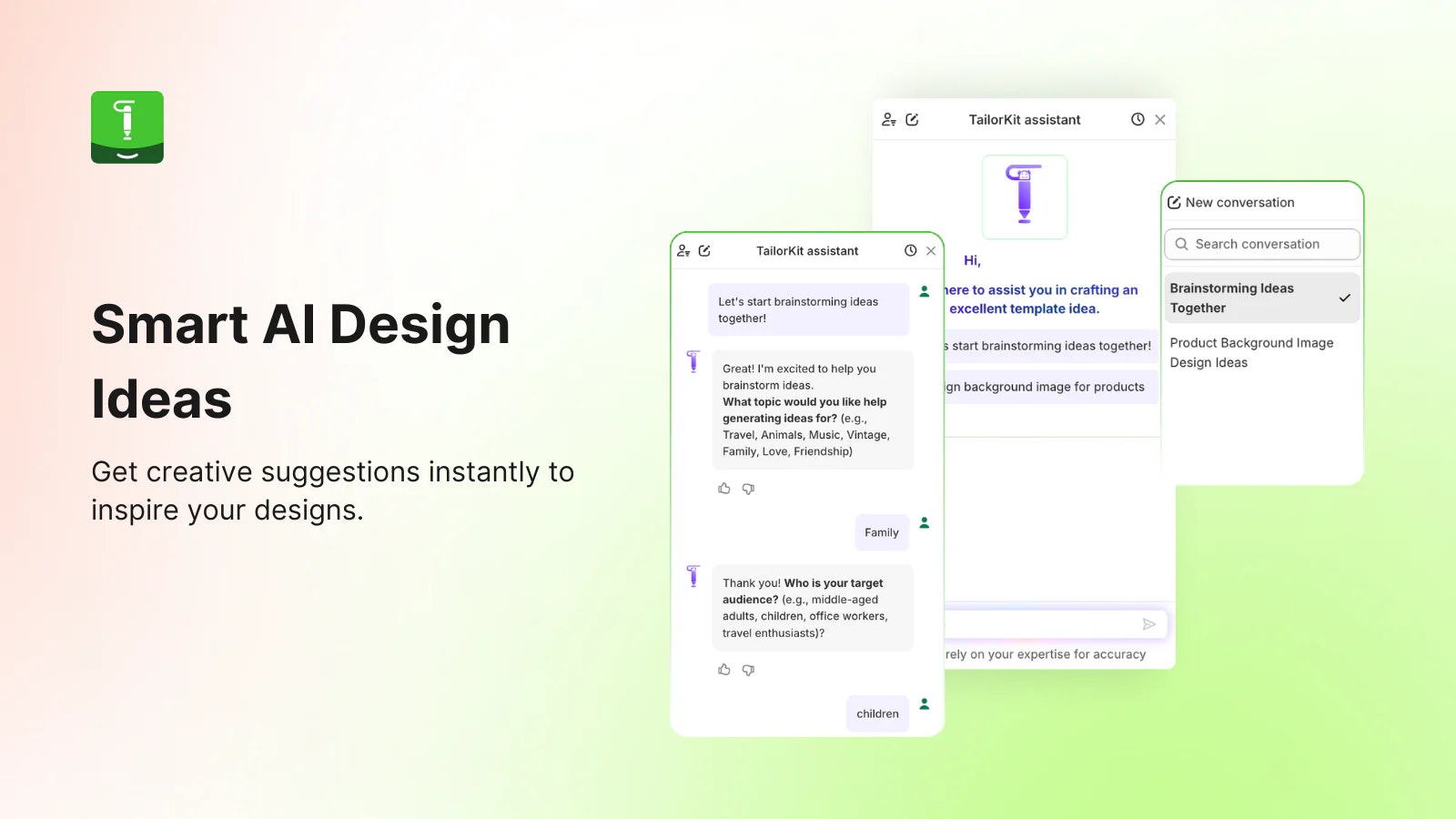Thumbs down the brainstorm topic reply

(748, 489)
